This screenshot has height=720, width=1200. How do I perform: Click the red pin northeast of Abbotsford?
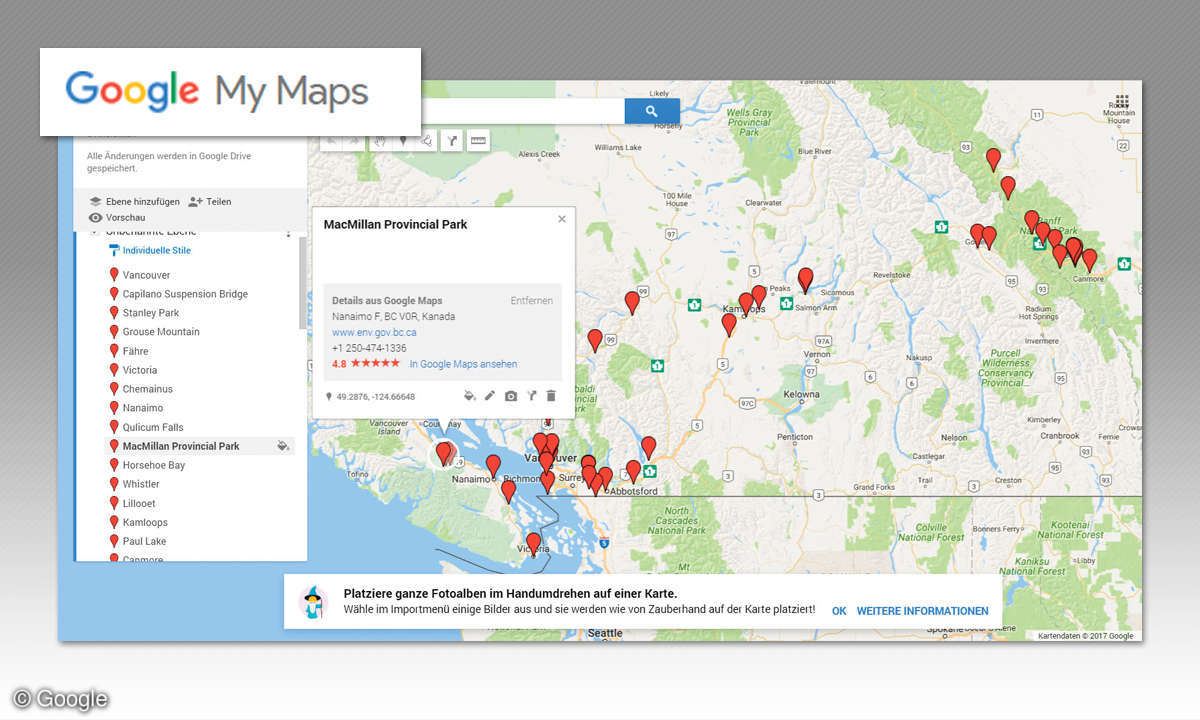[x=648, y=448]
